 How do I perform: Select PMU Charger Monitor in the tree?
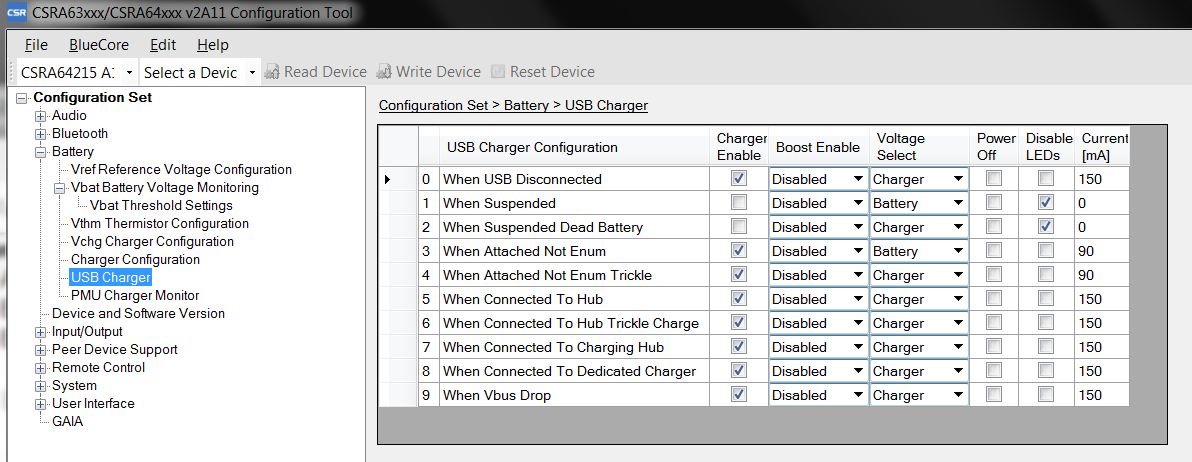point(135,296)
